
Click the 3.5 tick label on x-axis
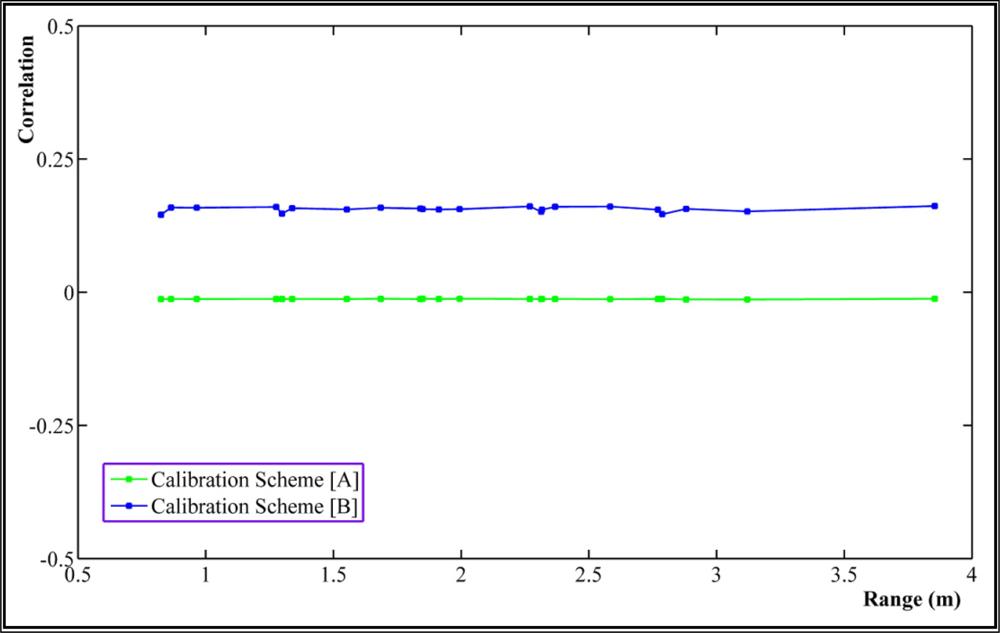pyautogui.click(x=844, y=578)
